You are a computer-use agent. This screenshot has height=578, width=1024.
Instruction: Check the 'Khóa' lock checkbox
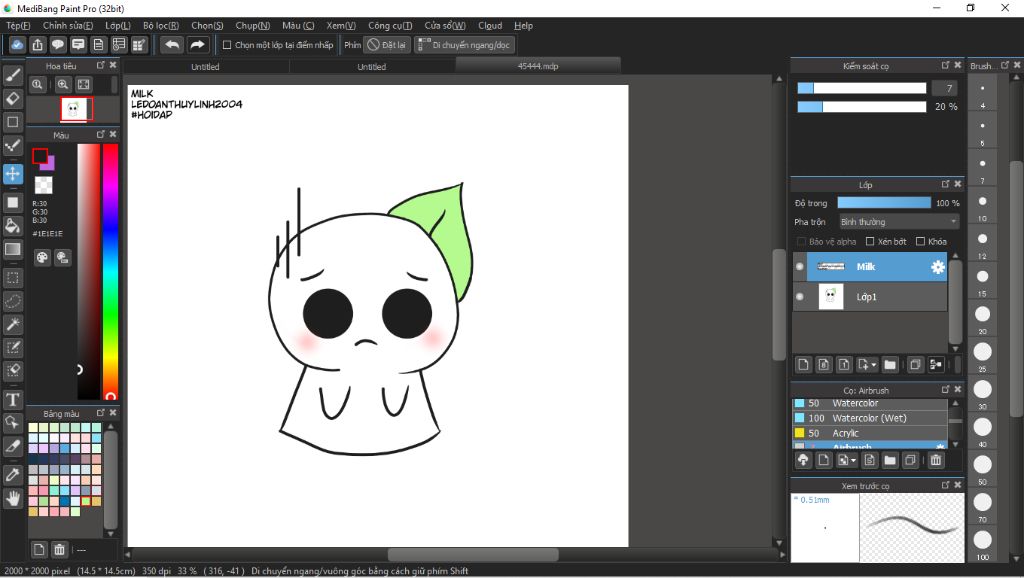point(921,241)
